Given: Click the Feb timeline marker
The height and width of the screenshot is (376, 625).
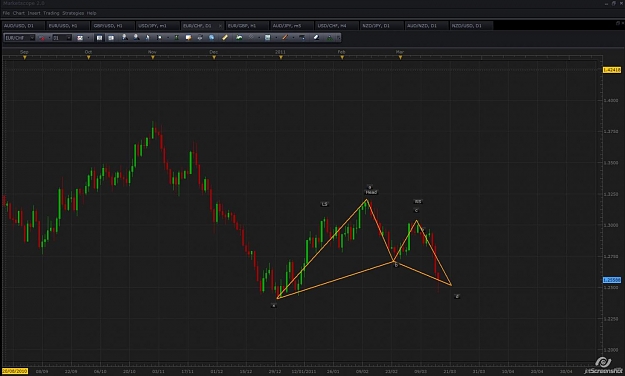Looking at the screenshot, I should [342, 57].
